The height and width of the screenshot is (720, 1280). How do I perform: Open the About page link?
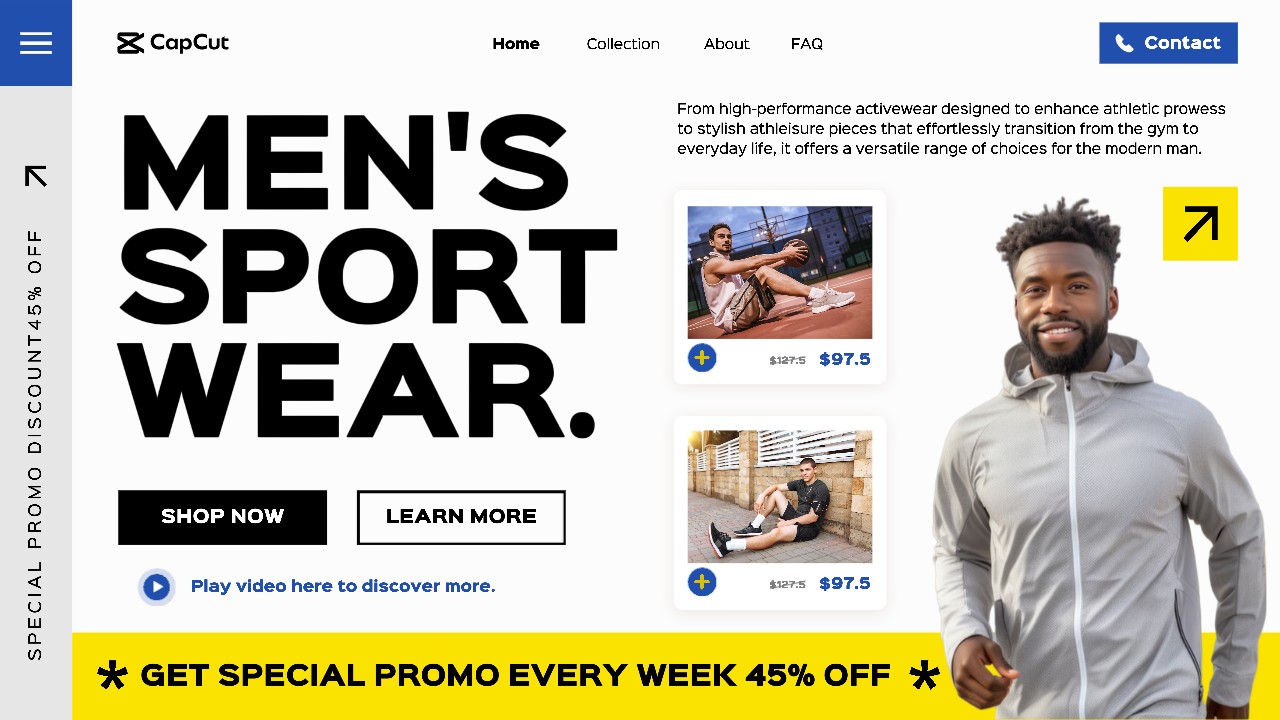coord(727,44)
